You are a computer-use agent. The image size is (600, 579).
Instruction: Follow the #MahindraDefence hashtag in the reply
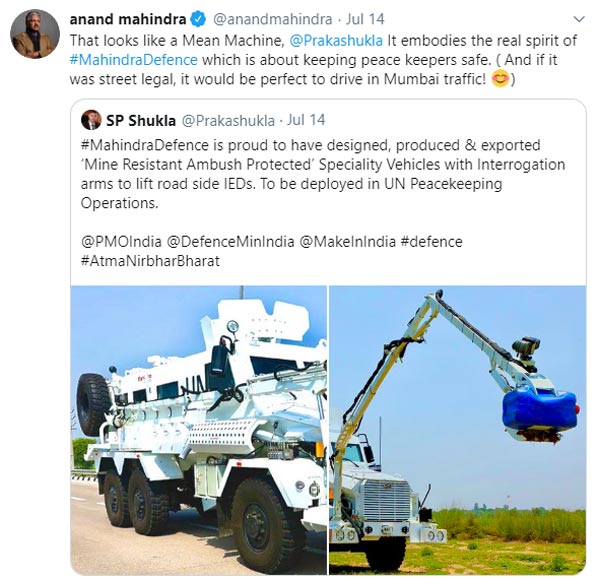pos(134,60)
